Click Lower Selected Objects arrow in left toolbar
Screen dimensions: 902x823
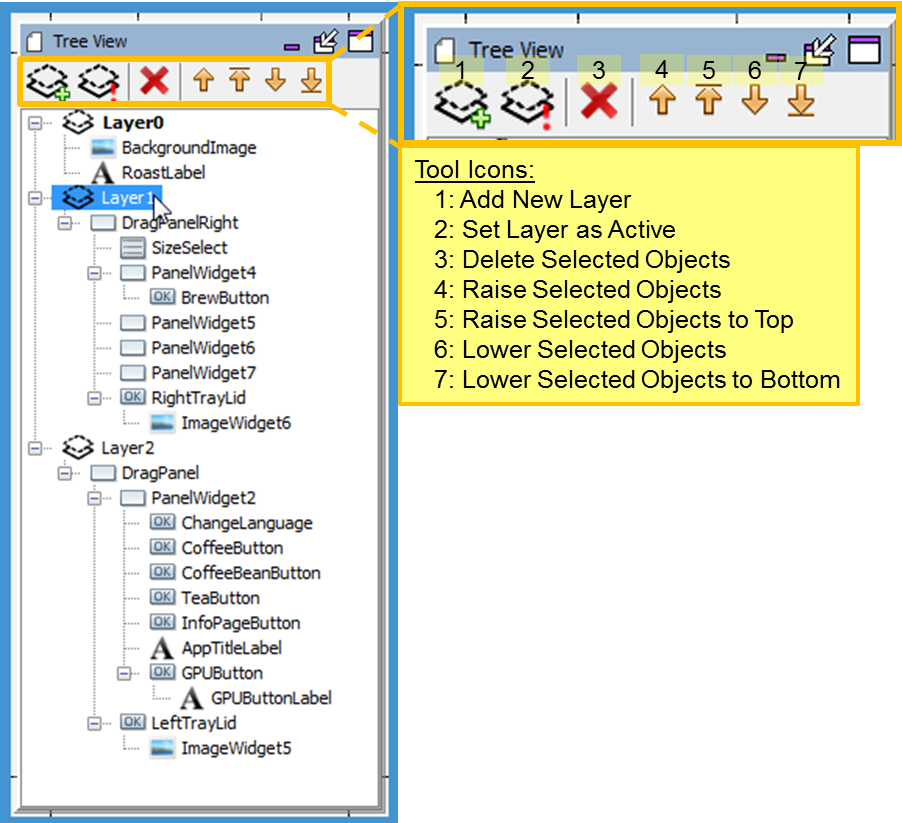click(x=276, y=80)
